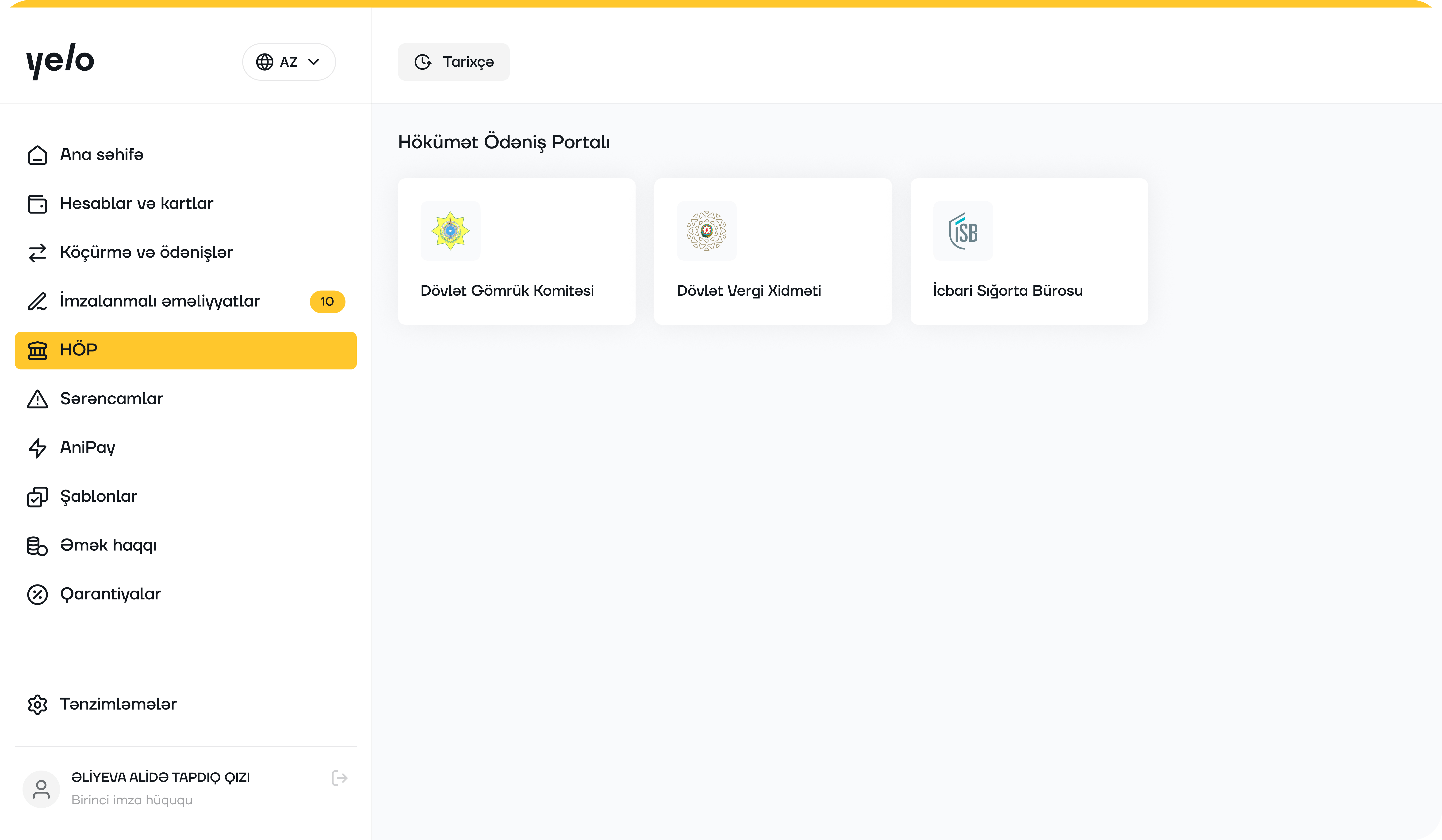Image resolution: width=1442 pixels, height=840 pixels.
Task: Open Köçürmə və ödənişlər section
Action: pos(185,252)
